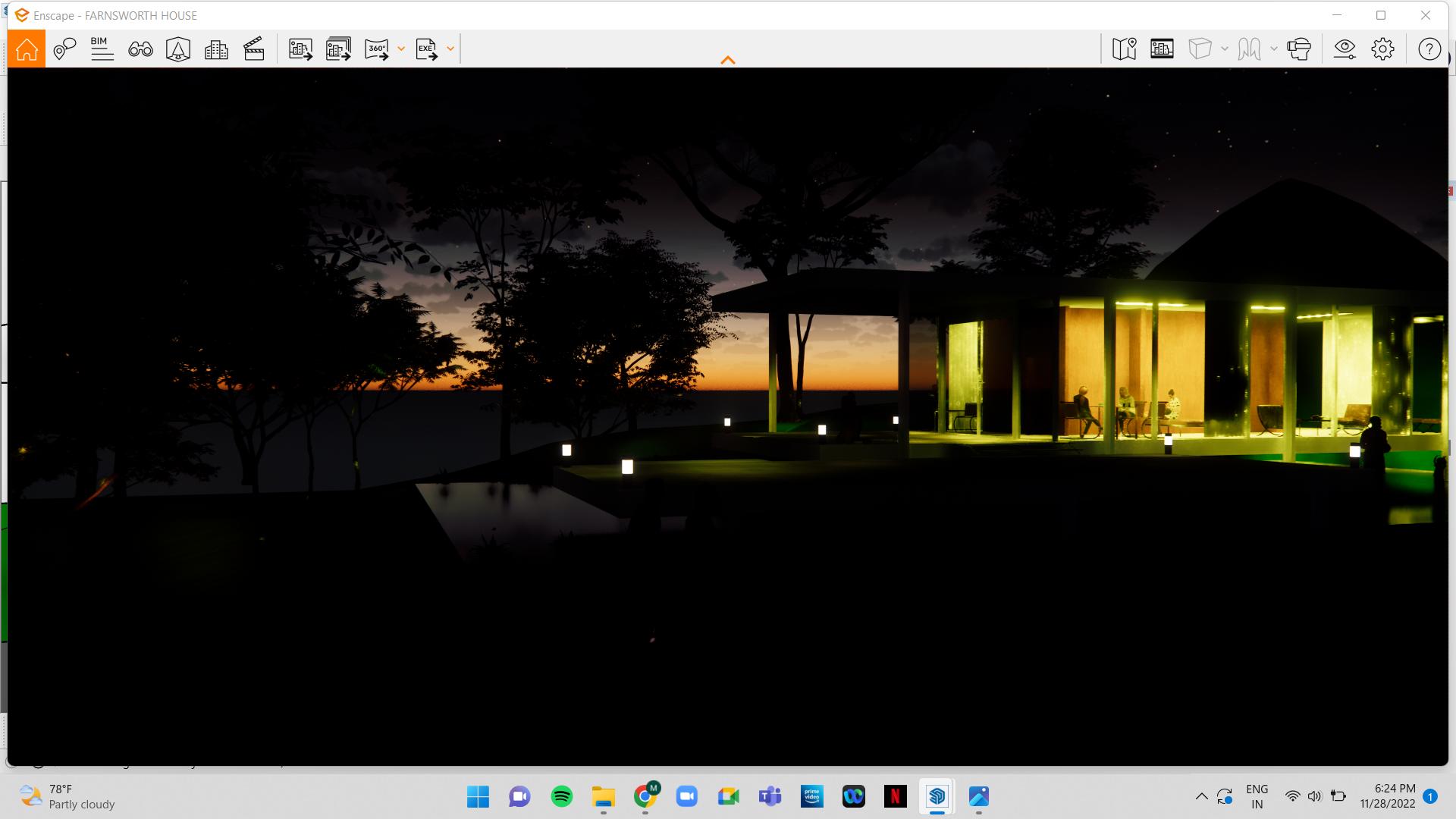Viewport: 1456px width, 819px height.
Task: Open the Help question mark
Action: (1429, 49)
